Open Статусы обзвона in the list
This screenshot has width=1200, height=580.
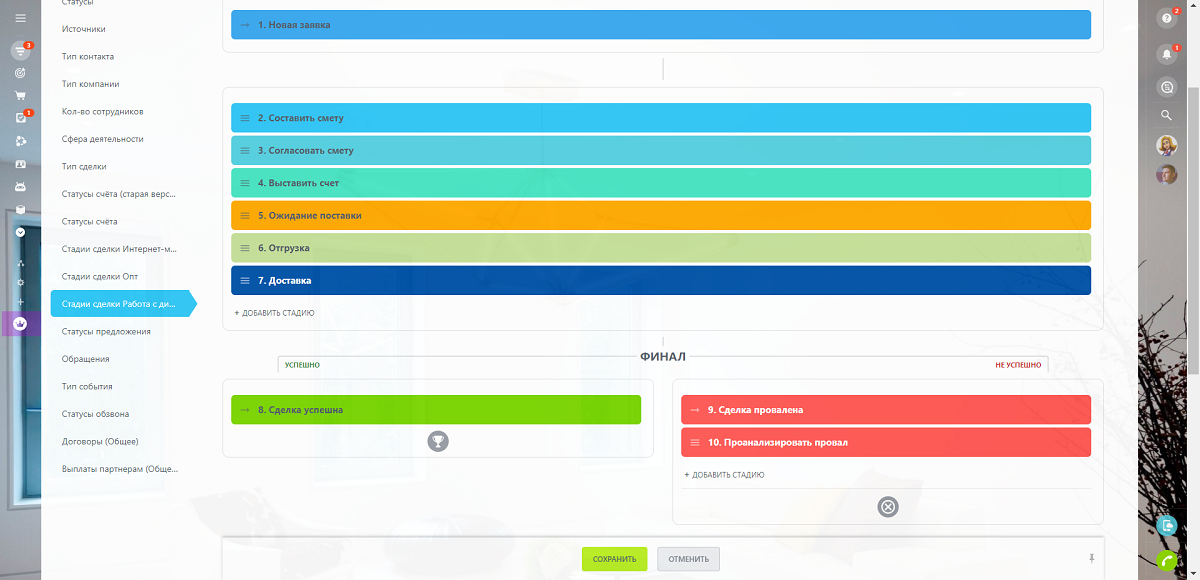point(95,414)
